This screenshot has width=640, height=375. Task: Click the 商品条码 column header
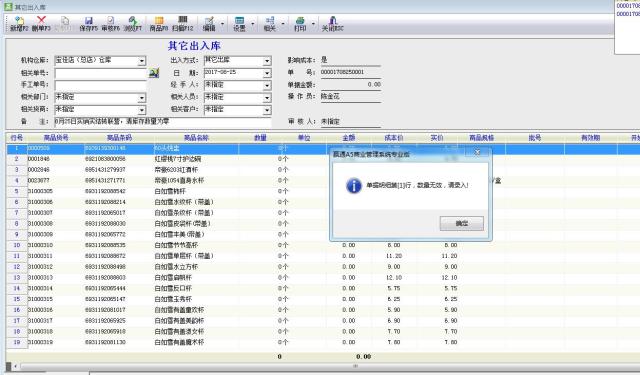119,138
